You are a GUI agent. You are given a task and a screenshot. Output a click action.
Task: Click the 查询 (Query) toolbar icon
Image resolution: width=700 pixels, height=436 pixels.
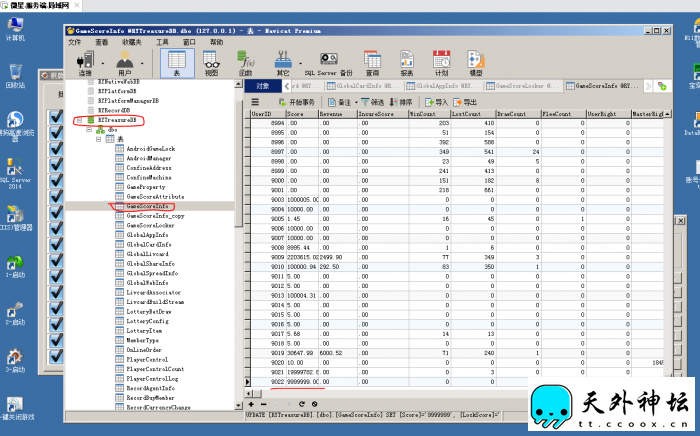point(372,63)
